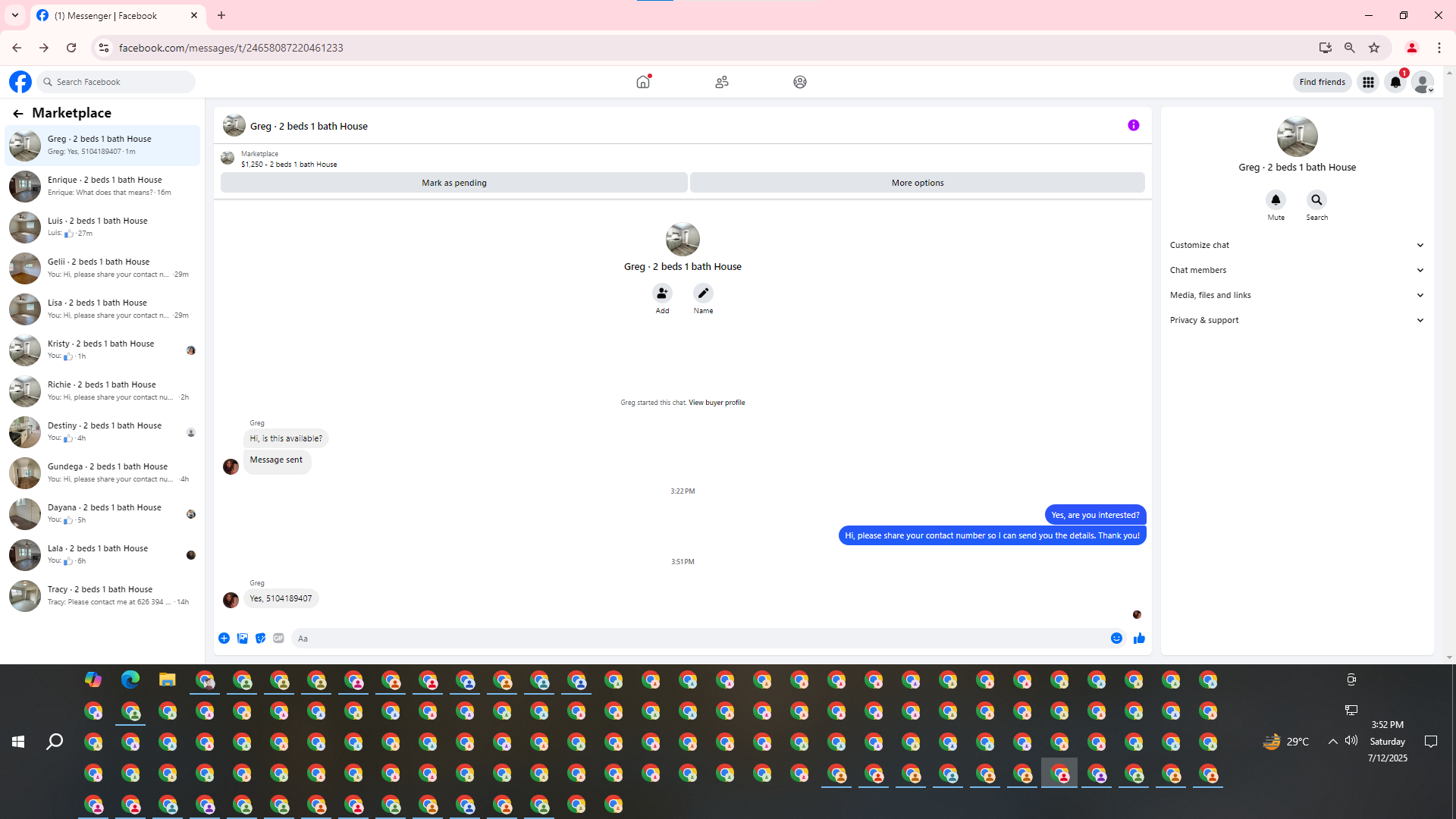Click the GIF chooser icon
Image resolution: width=1456 pixels, height=819 pixels.
pos(278,639)
